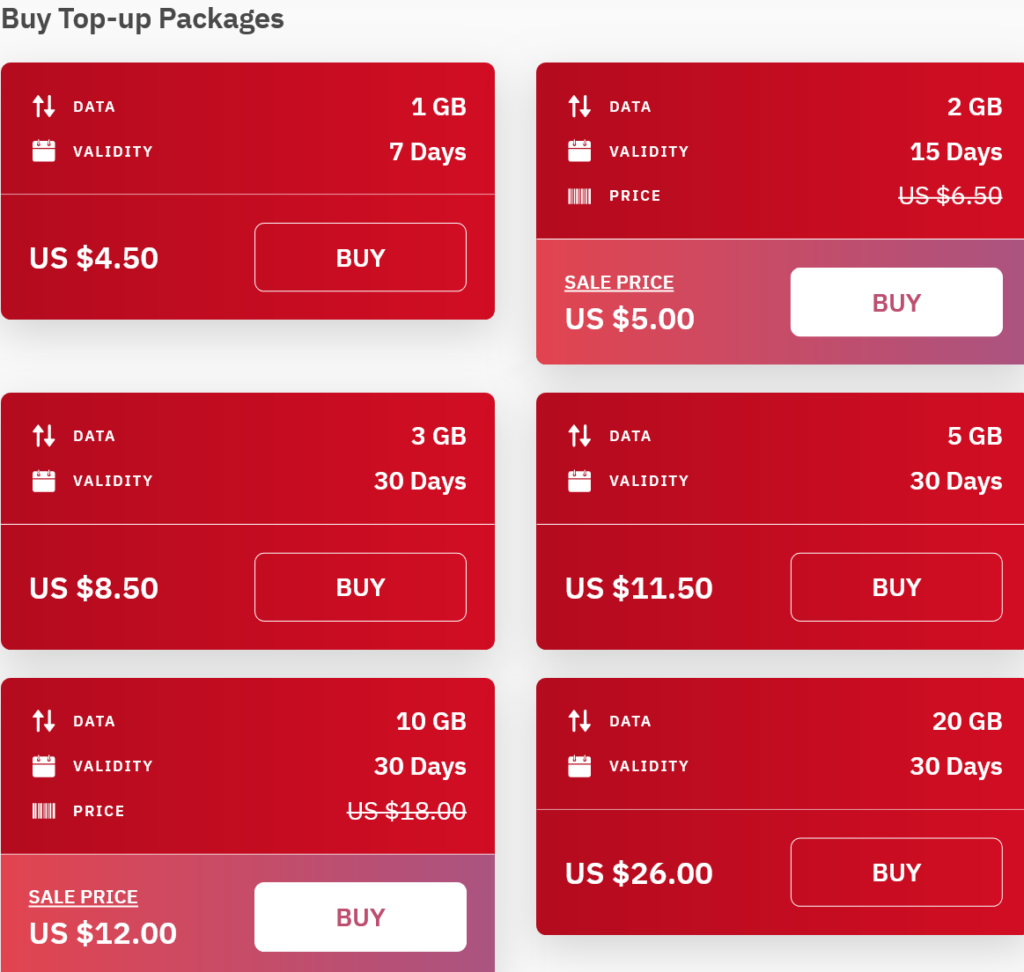This screenshot has width=1024, height=972.
Task: Click data arrows icon on 20 GB package
Action: click(579, 721)
